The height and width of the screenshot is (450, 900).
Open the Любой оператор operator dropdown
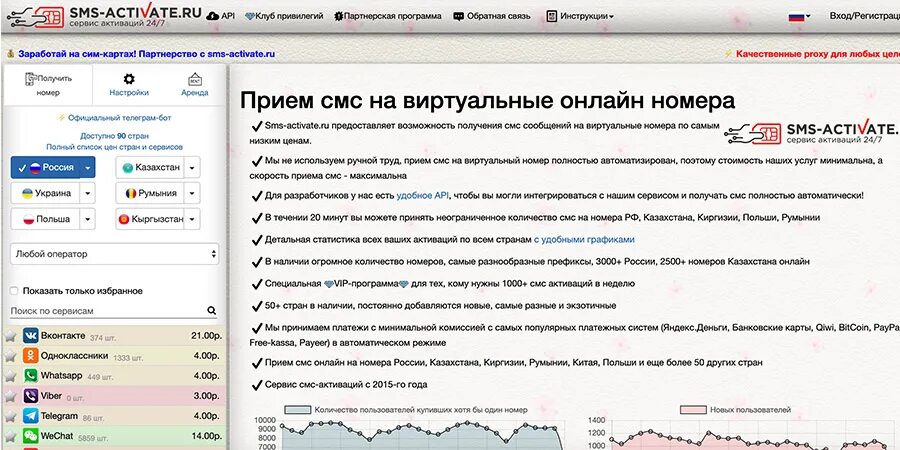click(114, 254)
